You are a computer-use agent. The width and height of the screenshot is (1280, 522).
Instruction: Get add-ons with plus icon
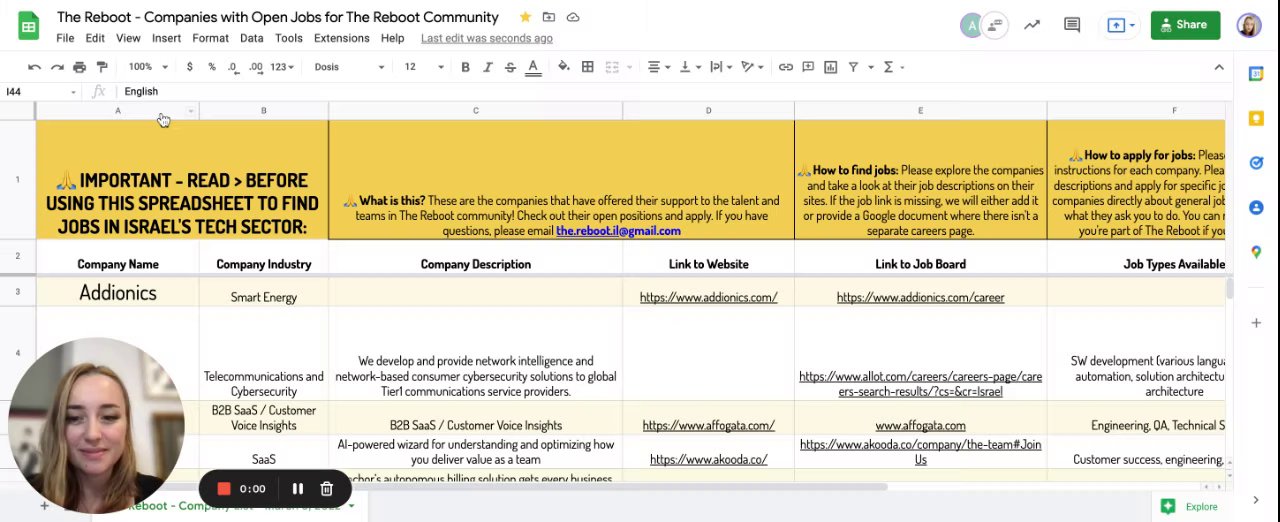click(1256, 323)
